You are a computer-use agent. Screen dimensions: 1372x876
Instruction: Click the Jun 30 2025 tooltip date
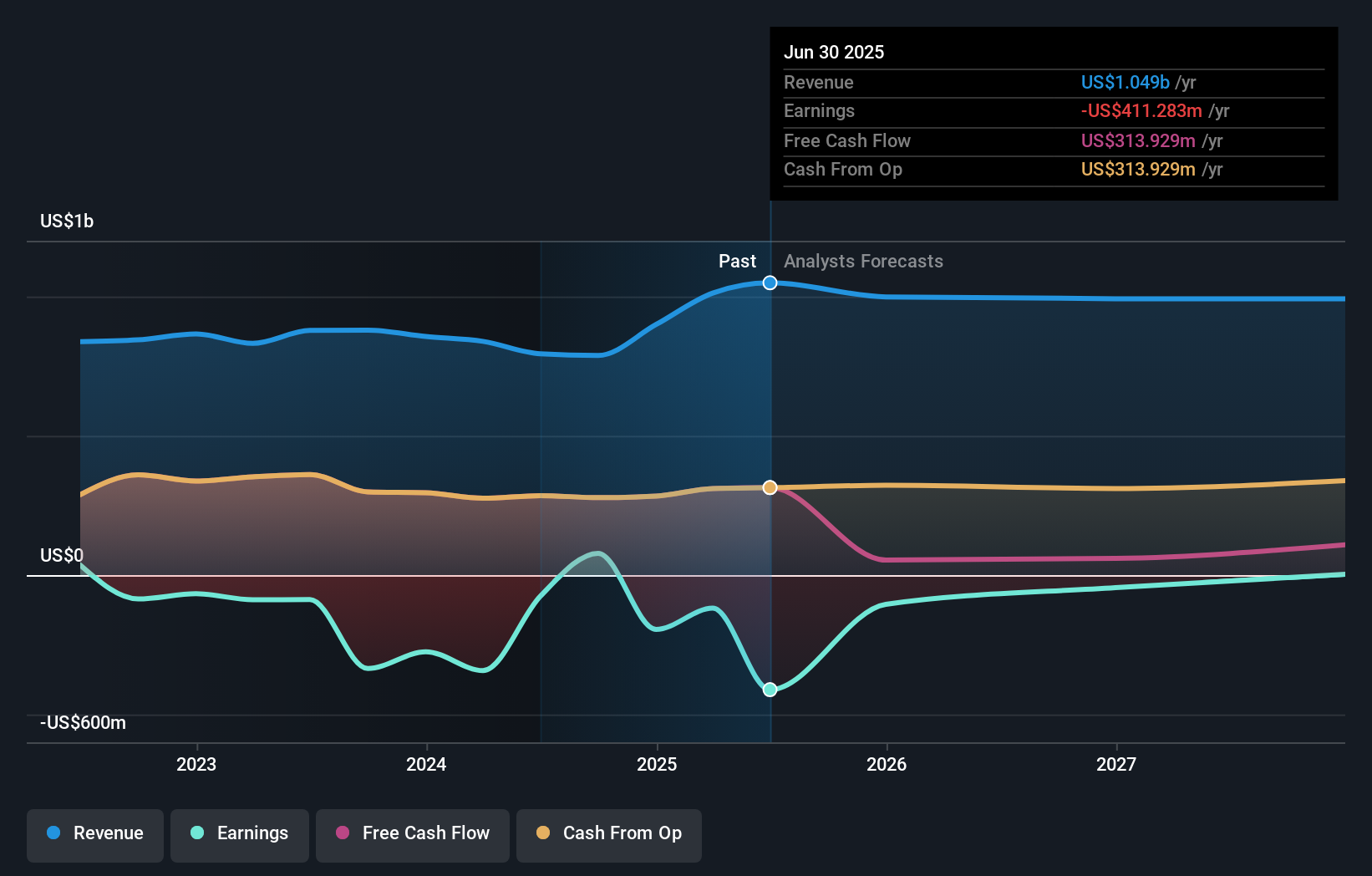[x=834, y=52]
